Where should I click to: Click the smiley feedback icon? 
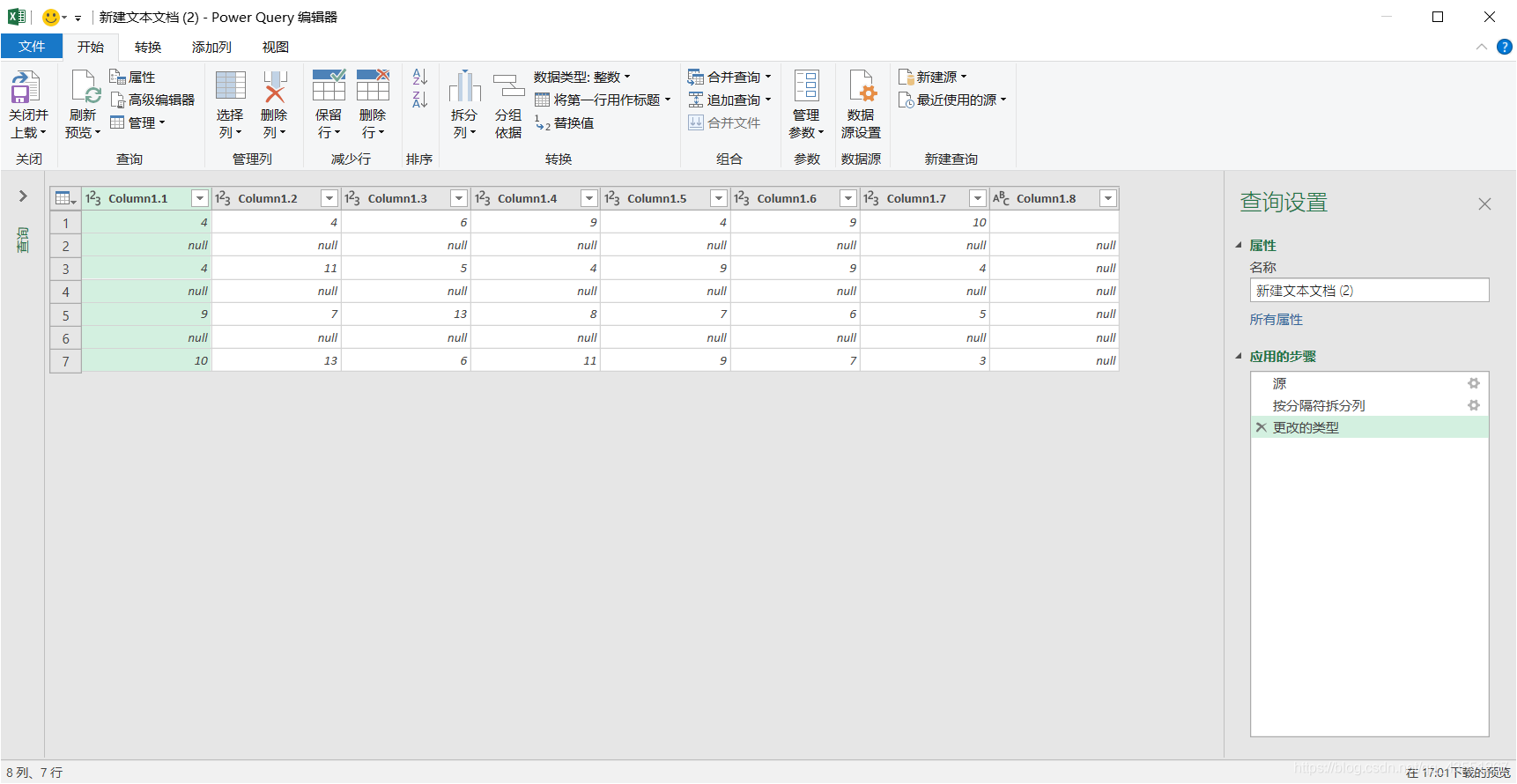click(x=51, y=17)
